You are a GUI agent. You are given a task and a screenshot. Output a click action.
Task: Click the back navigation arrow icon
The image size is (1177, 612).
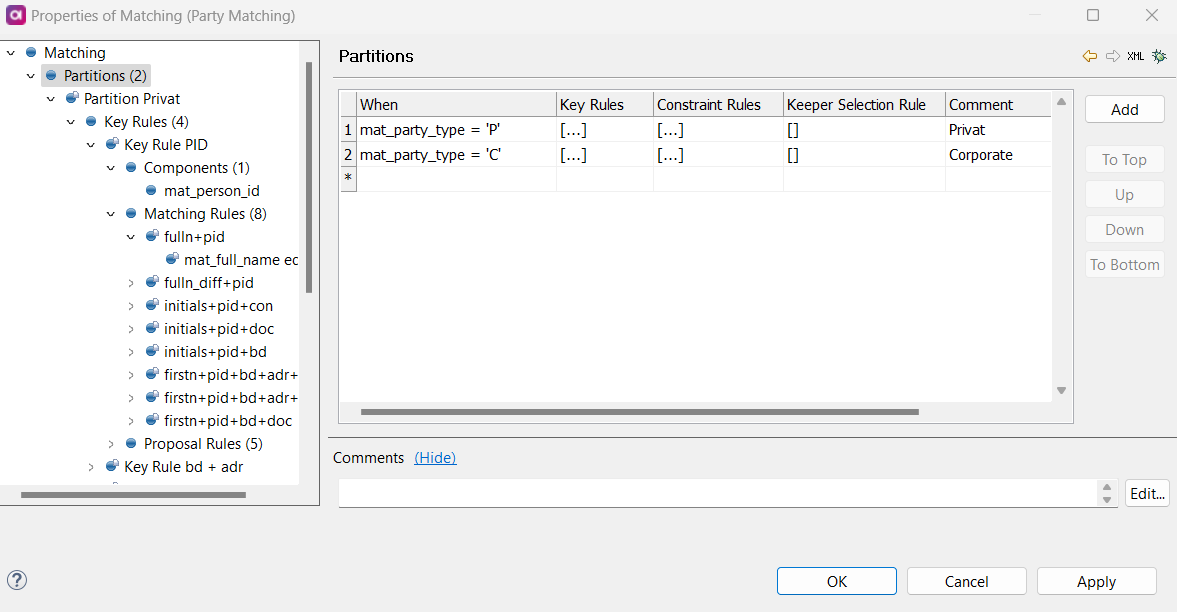1089,56
